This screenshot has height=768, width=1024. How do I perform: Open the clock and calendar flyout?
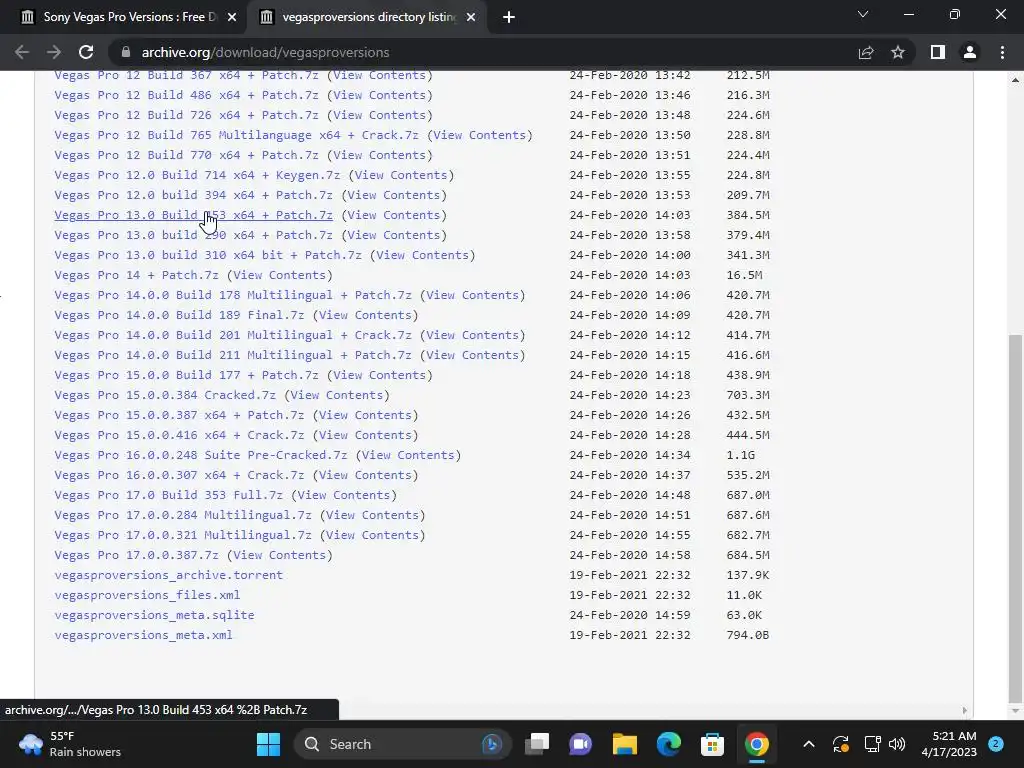pos(949,744)
